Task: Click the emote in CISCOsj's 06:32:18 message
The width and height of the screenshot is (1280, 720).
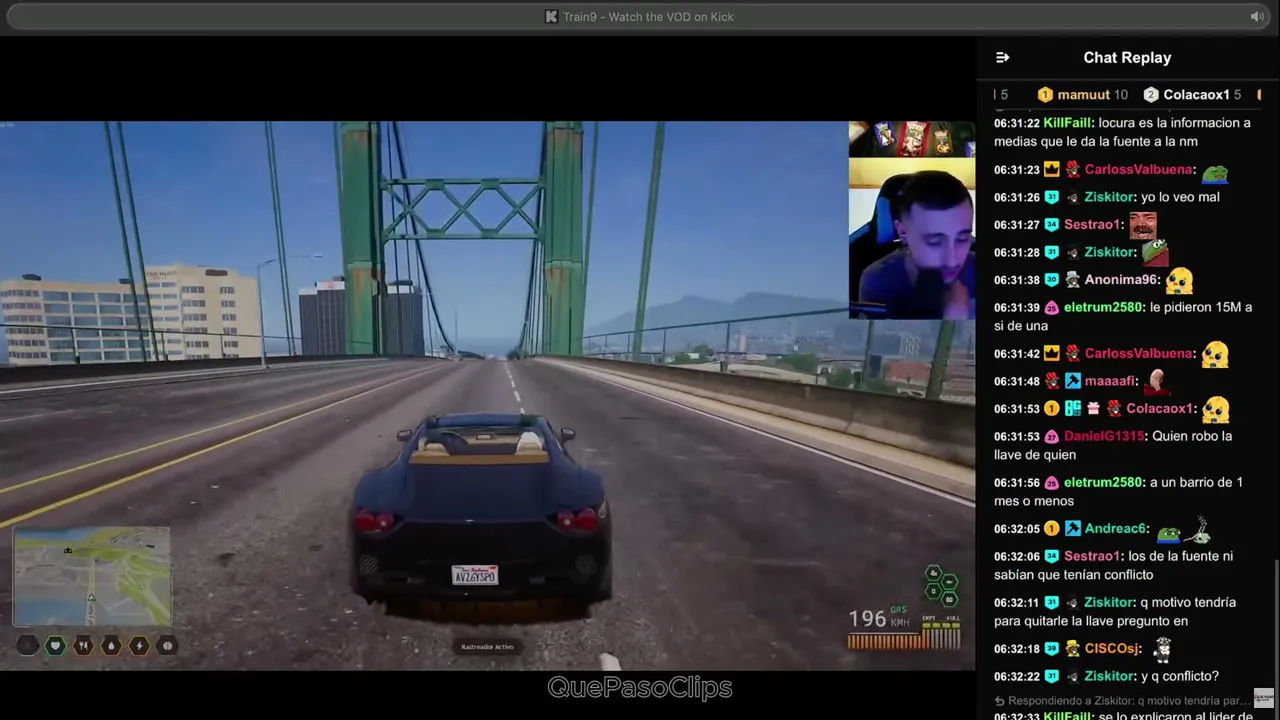Action: [x=1161, y=649]
